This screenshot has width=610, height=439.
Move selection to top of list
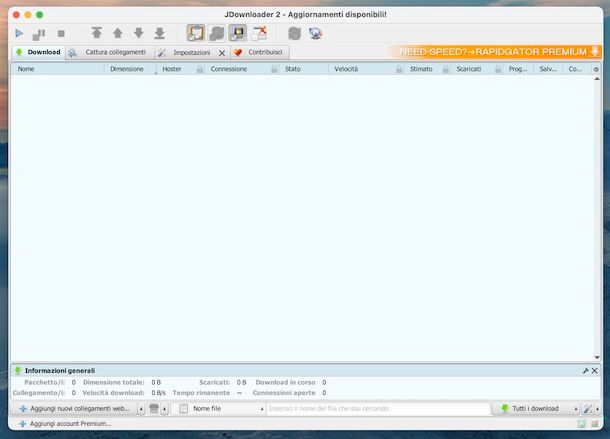coord(96,33)
